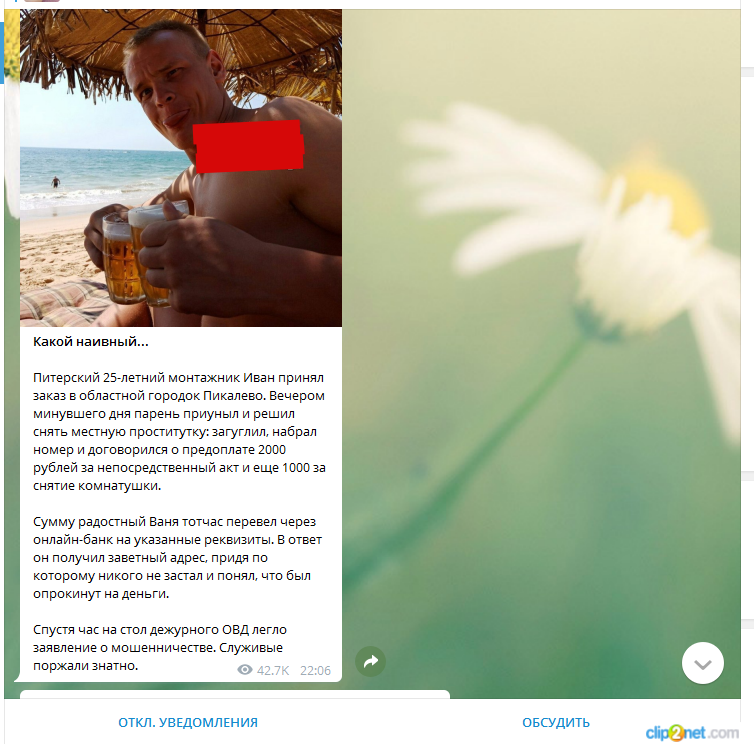
Task: Click the 42.7K view counter
Action: [273, 670]
